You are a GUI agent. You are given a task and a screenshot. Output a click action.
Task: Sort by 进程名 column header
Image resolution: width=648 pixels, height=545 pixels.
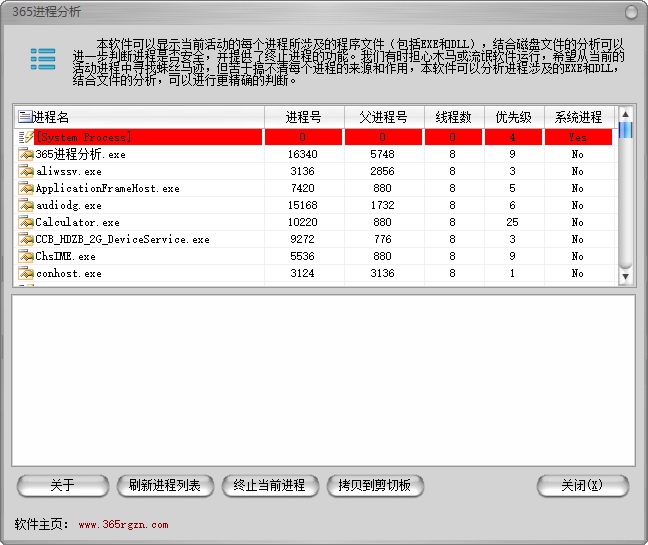click(140, 117)
